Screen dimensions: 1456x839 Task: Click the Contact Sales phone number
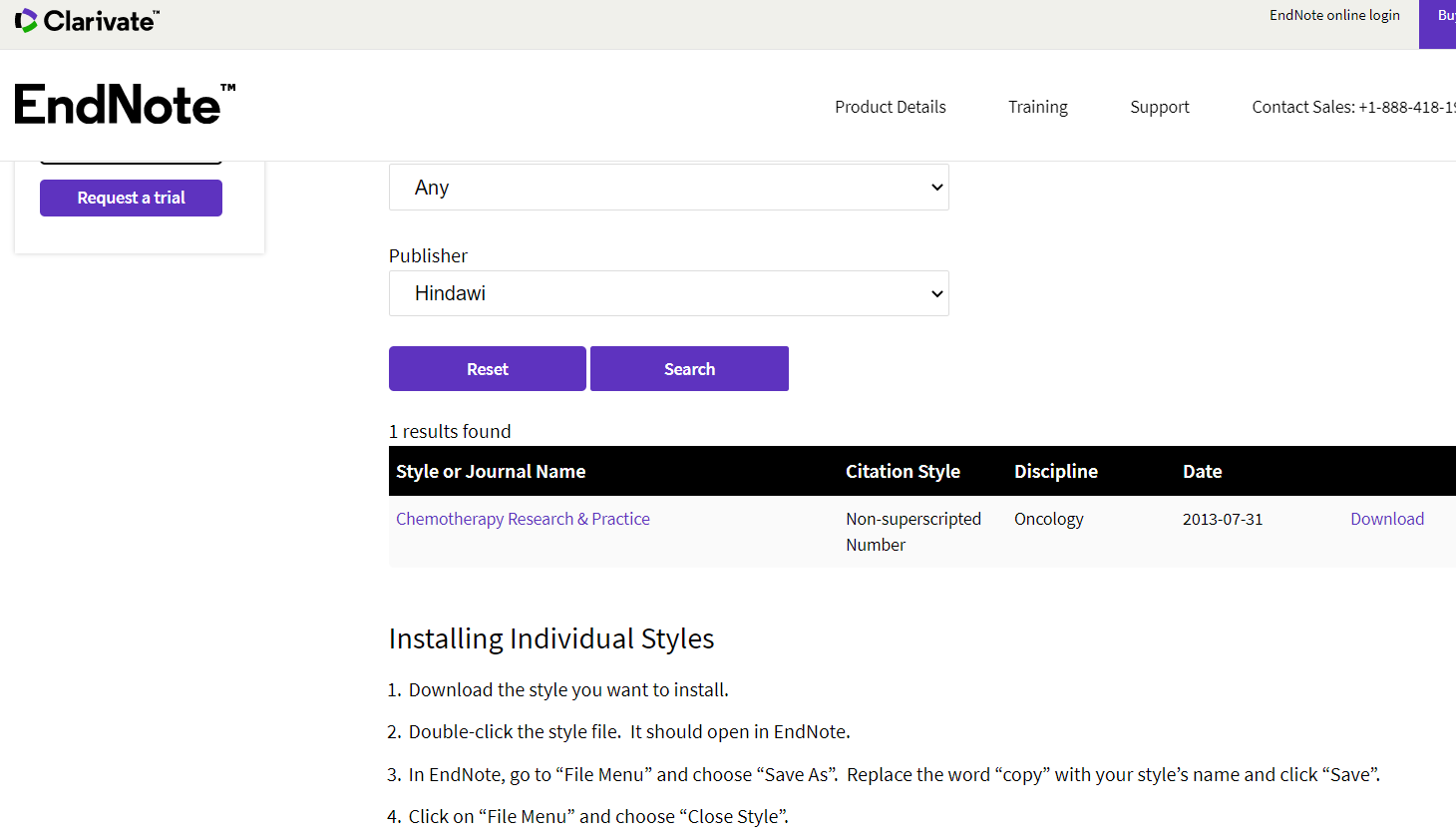click(1353, 107)
